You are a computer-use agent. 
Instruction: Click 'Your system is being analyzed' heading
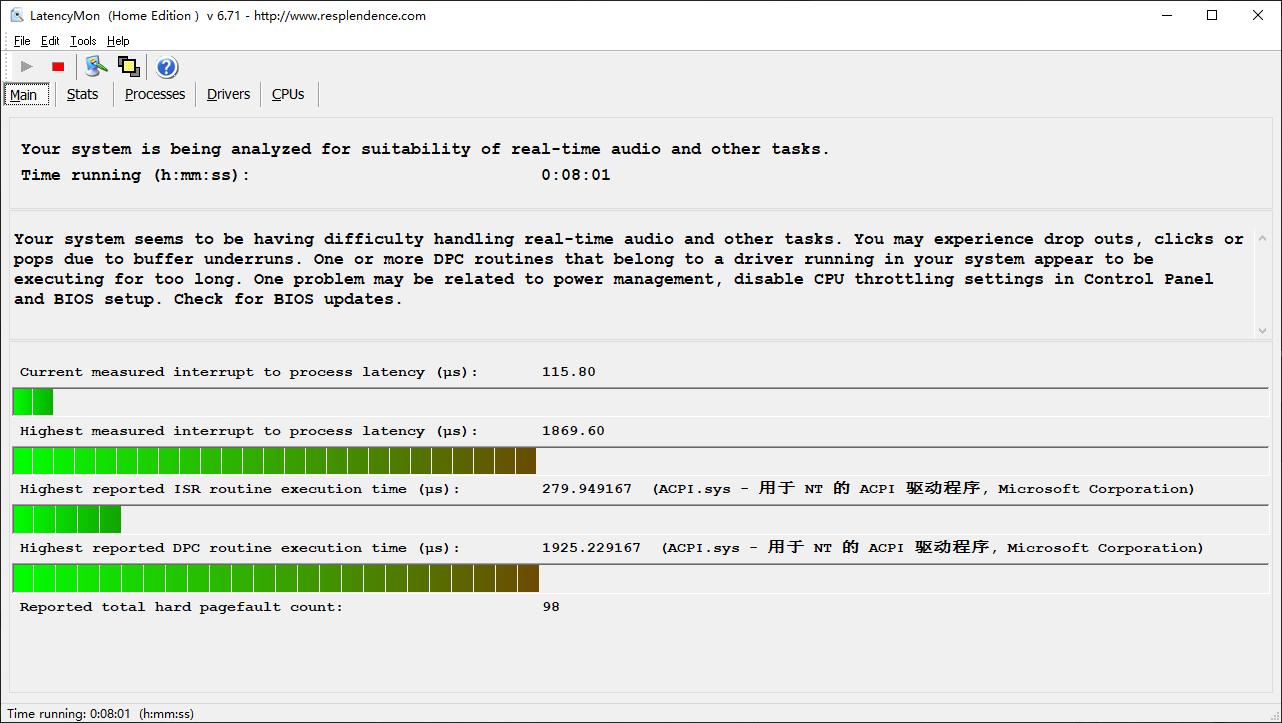pyautogui.click(x=425, y=149)
